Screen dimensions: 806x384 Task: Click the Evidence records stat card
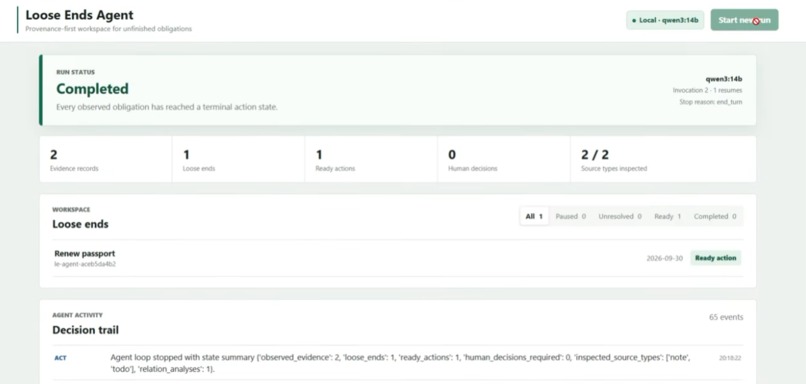(x=105, y=159)
